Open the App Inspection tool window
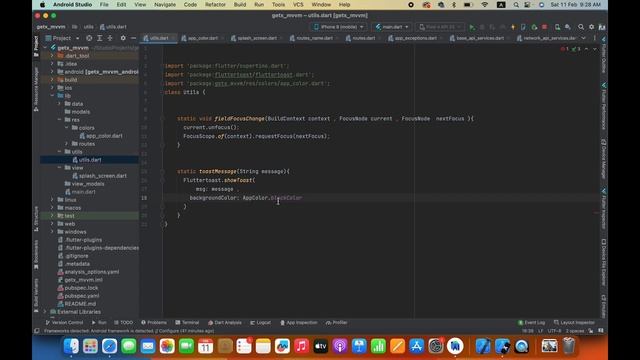640x360 pixels. [x=298, y=322]
